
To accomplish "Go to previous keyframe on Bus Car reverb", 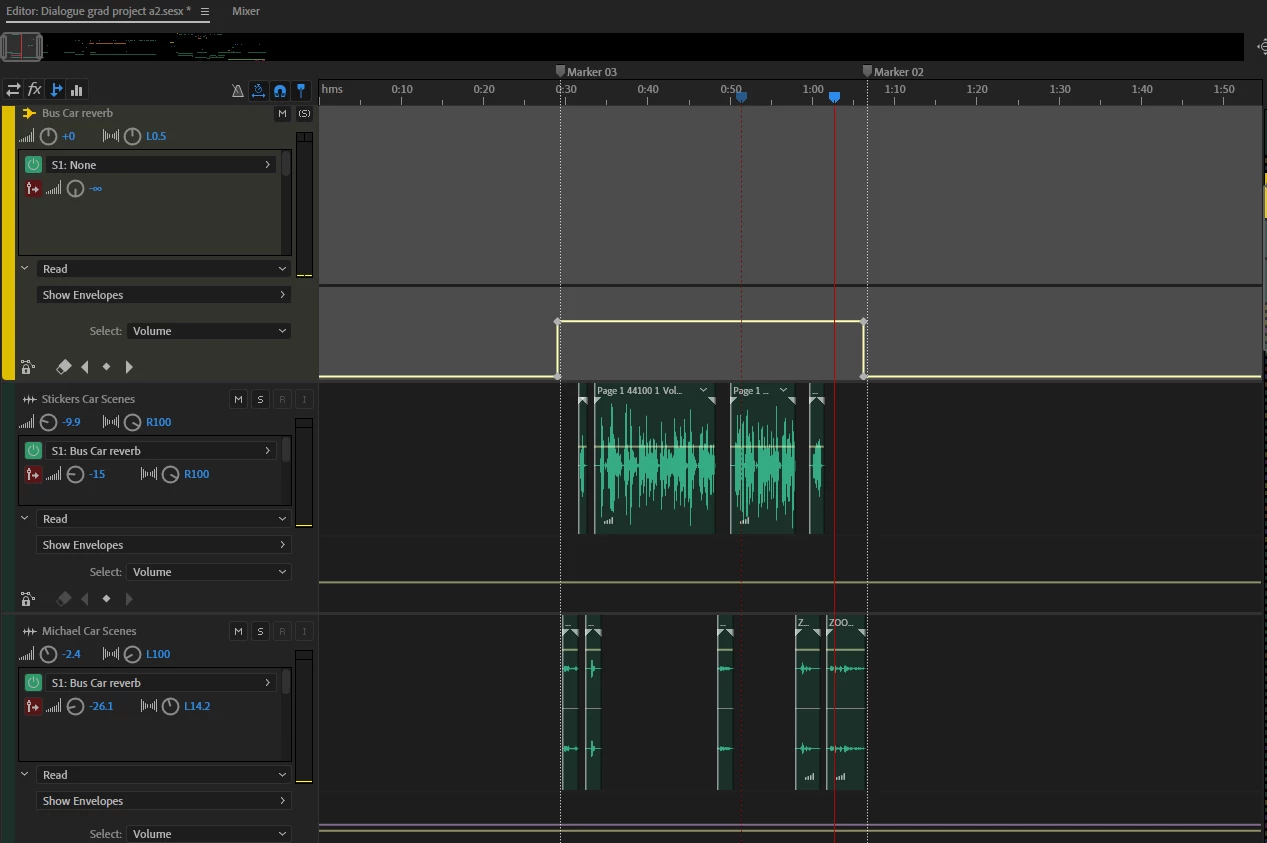I will tap(85, 367).
